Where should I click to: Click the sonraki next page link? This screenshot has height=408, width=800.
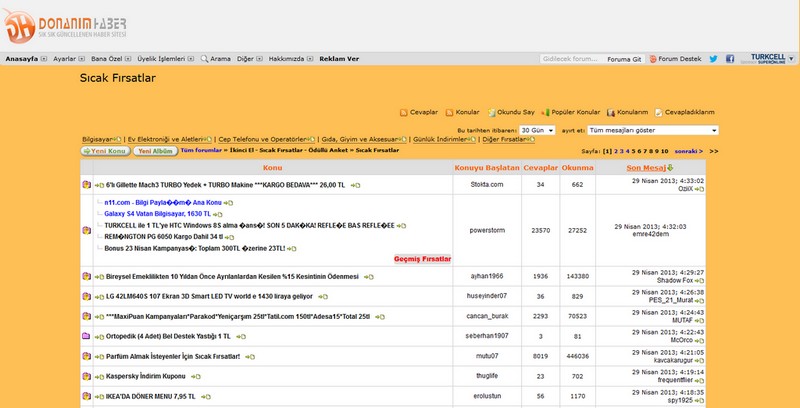click(x=688, y=151)
